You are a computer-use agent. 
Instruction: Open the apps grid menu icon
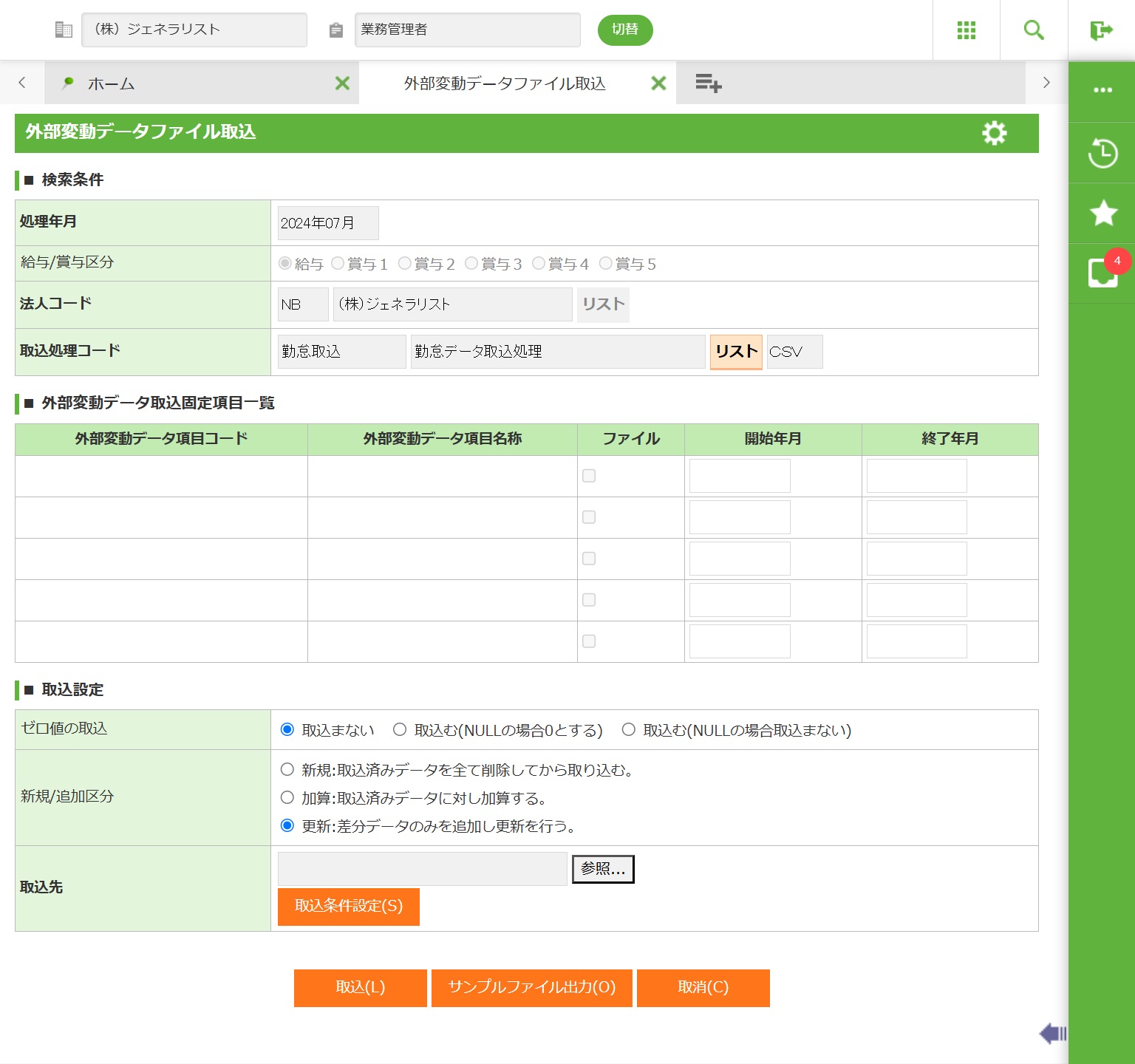[x=966, y=30]
